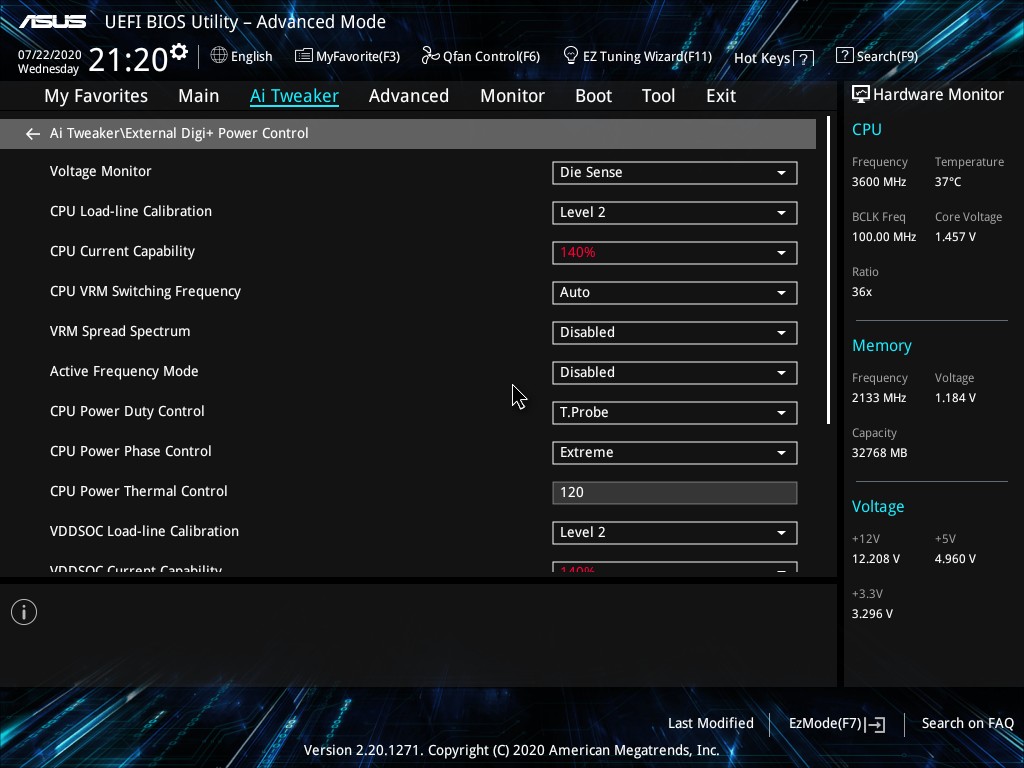This screenshot has width=1024, height=768.
Task: Launch EZ Tuning Wizard lightbulb icon
Action: tap(571, 55)
